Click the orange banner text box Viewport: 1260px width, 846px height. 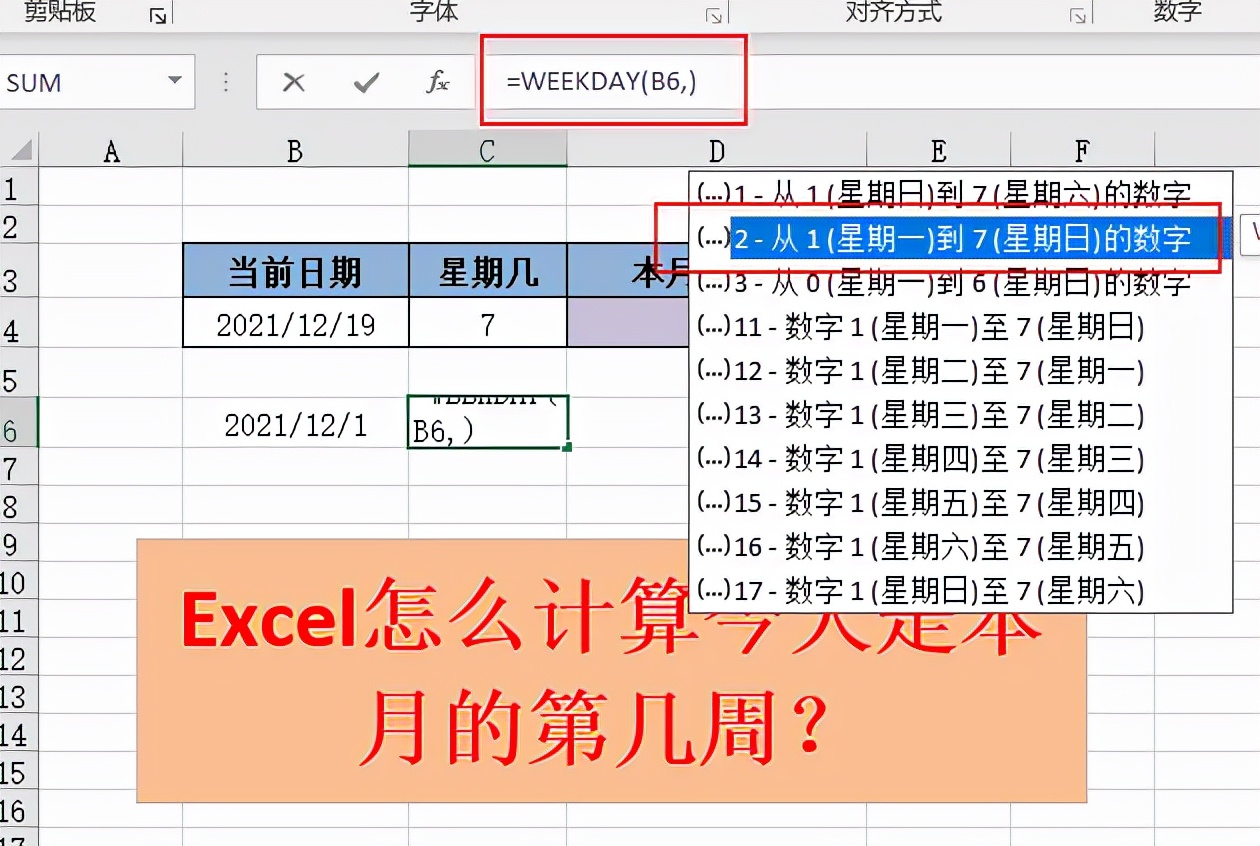tap(611, 671)
